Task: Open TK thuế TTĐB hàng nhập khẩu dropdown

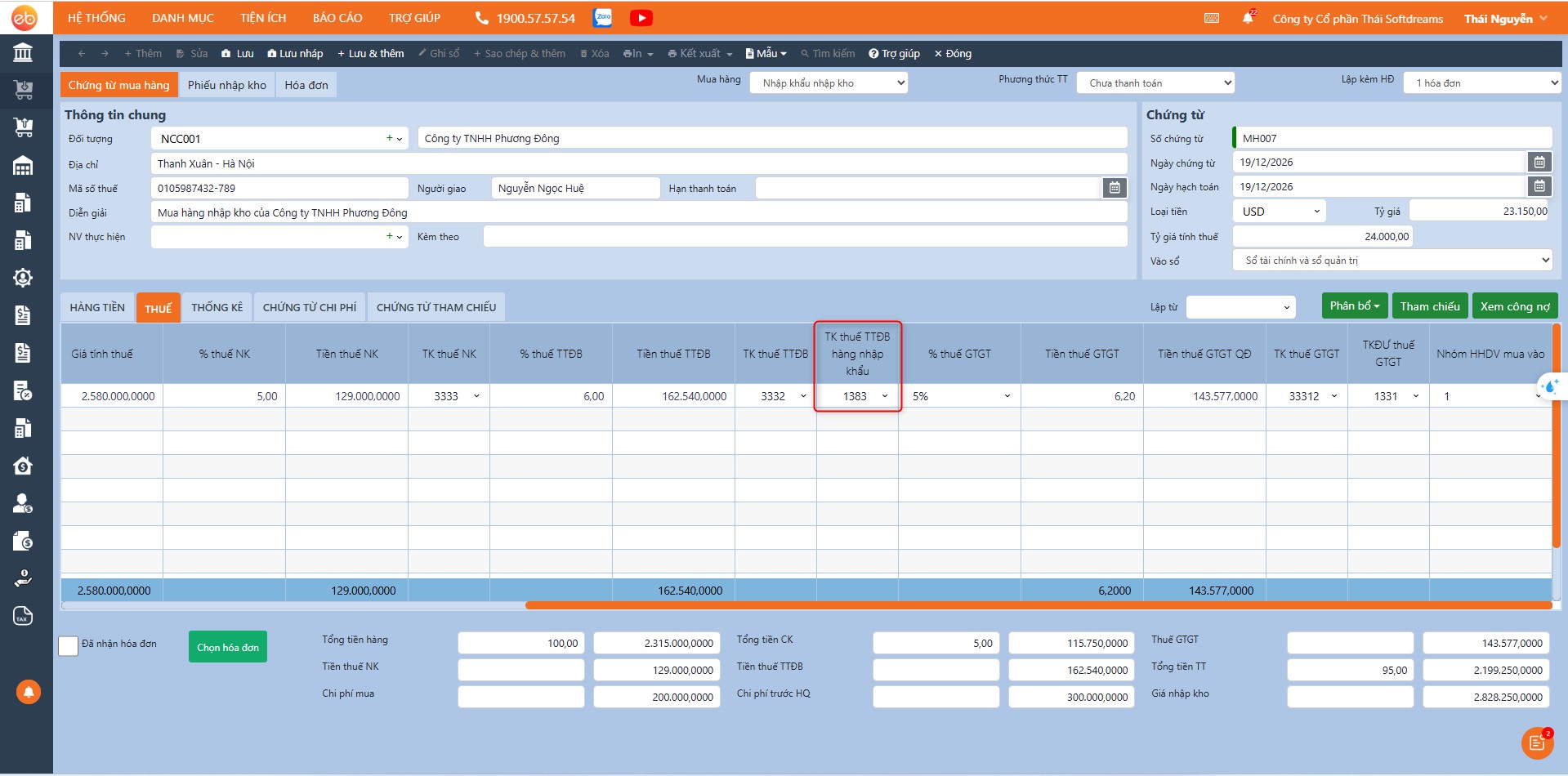Action: [884, 396]
